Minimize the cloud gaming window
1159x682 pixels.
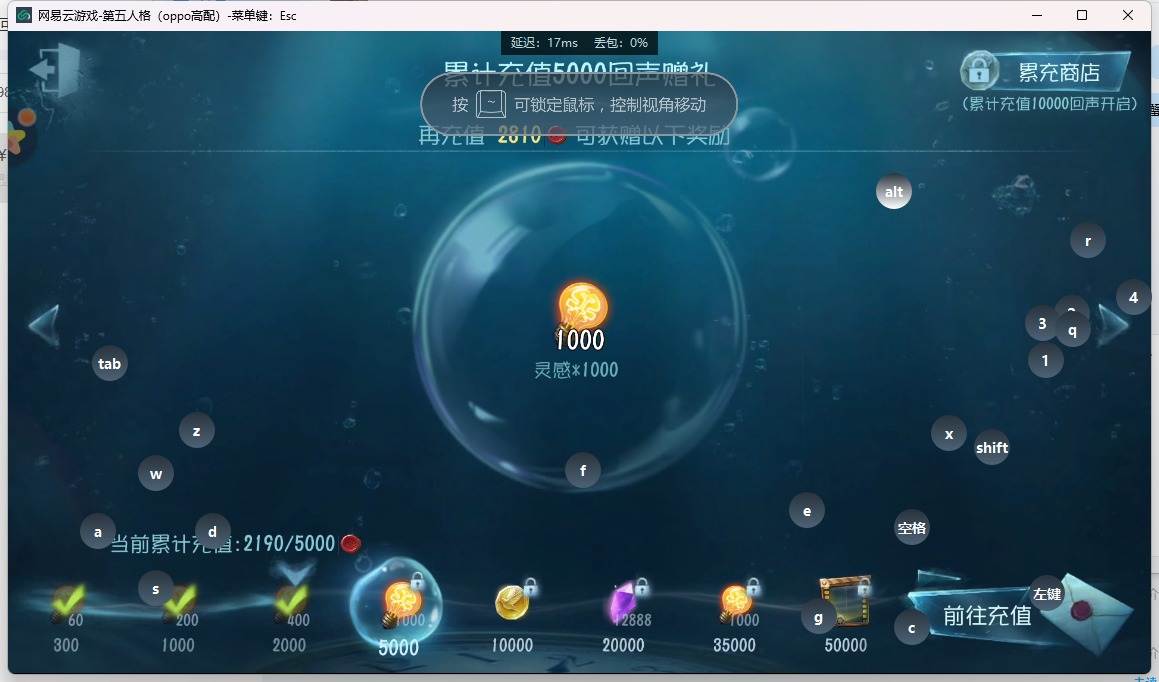click(x=1037, y=15)
